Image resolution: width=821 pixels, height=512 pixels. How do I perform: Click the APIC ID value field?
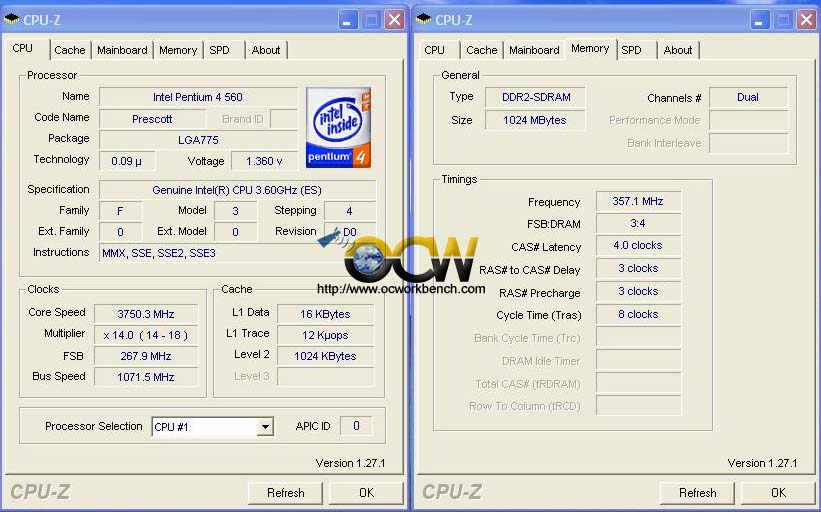pyautogui.click(x=356, y=426)
